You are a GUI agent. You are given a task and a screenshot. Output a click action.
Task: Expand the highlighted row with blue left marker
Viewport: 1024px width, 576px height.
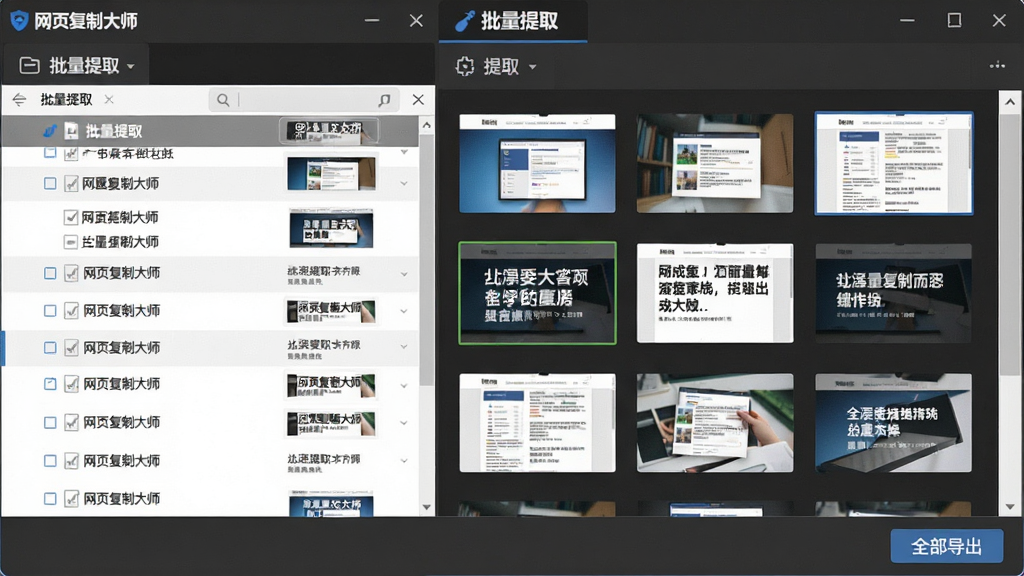pyautogui.click(x=404, y=347)
